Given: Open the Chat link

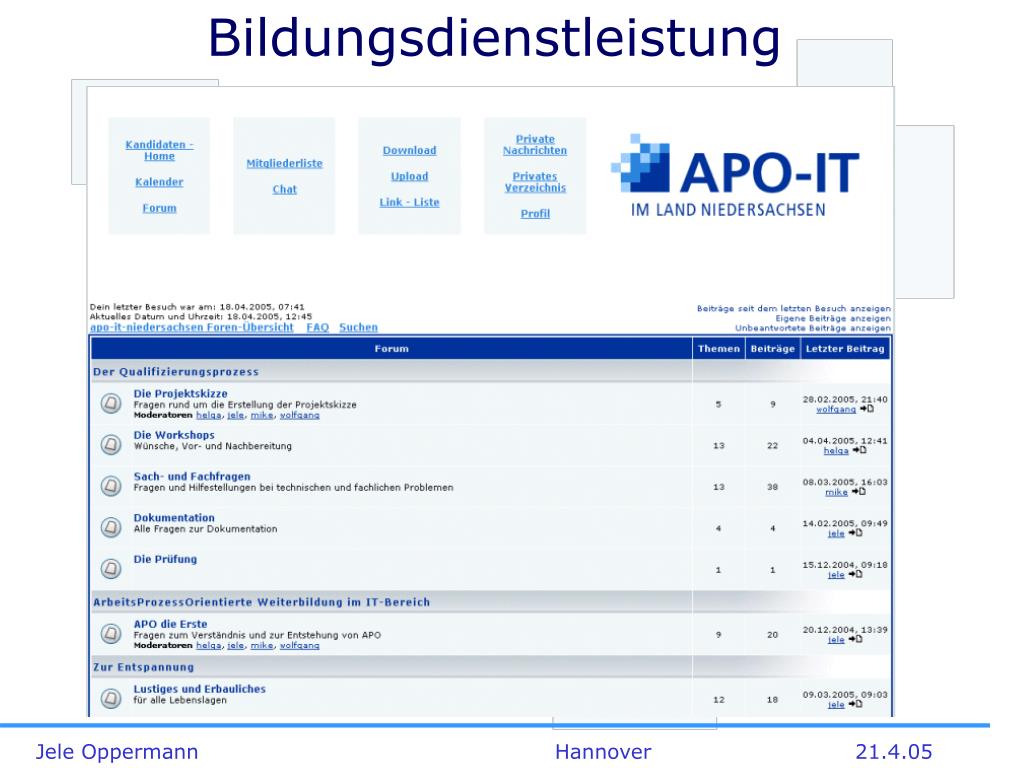Looking at the screenshot, I should 285,189.
